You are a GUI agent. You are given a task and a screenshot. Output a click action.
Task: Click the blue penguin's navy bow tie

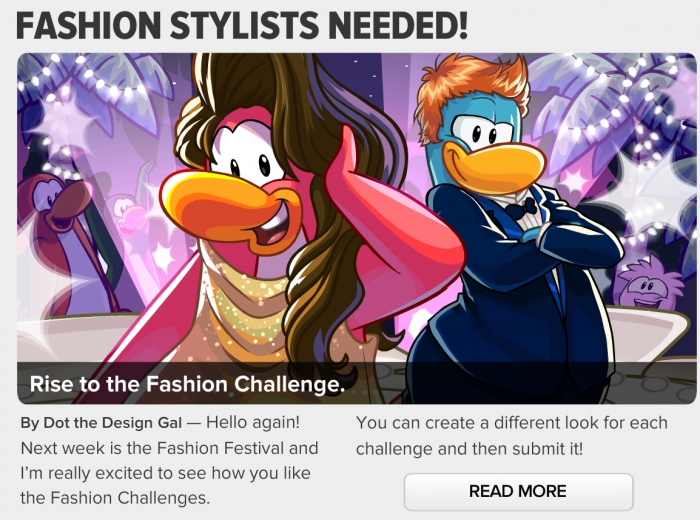coord(521,209)
